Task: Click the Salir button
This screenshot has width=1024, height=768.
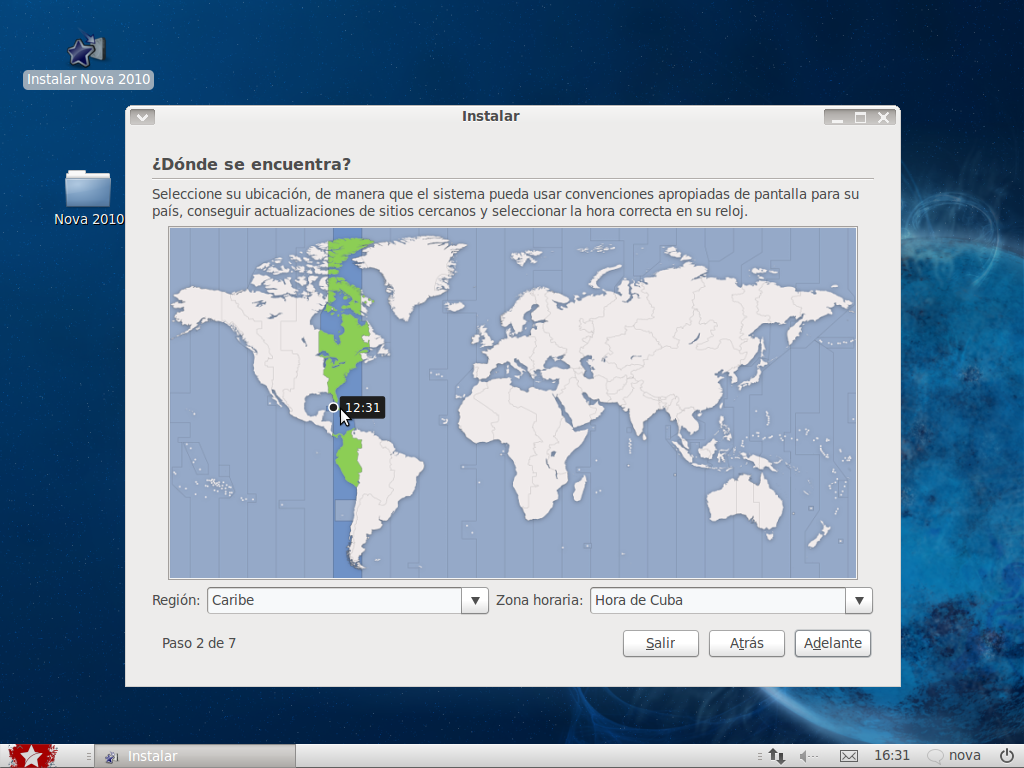Action: point(660,643)
